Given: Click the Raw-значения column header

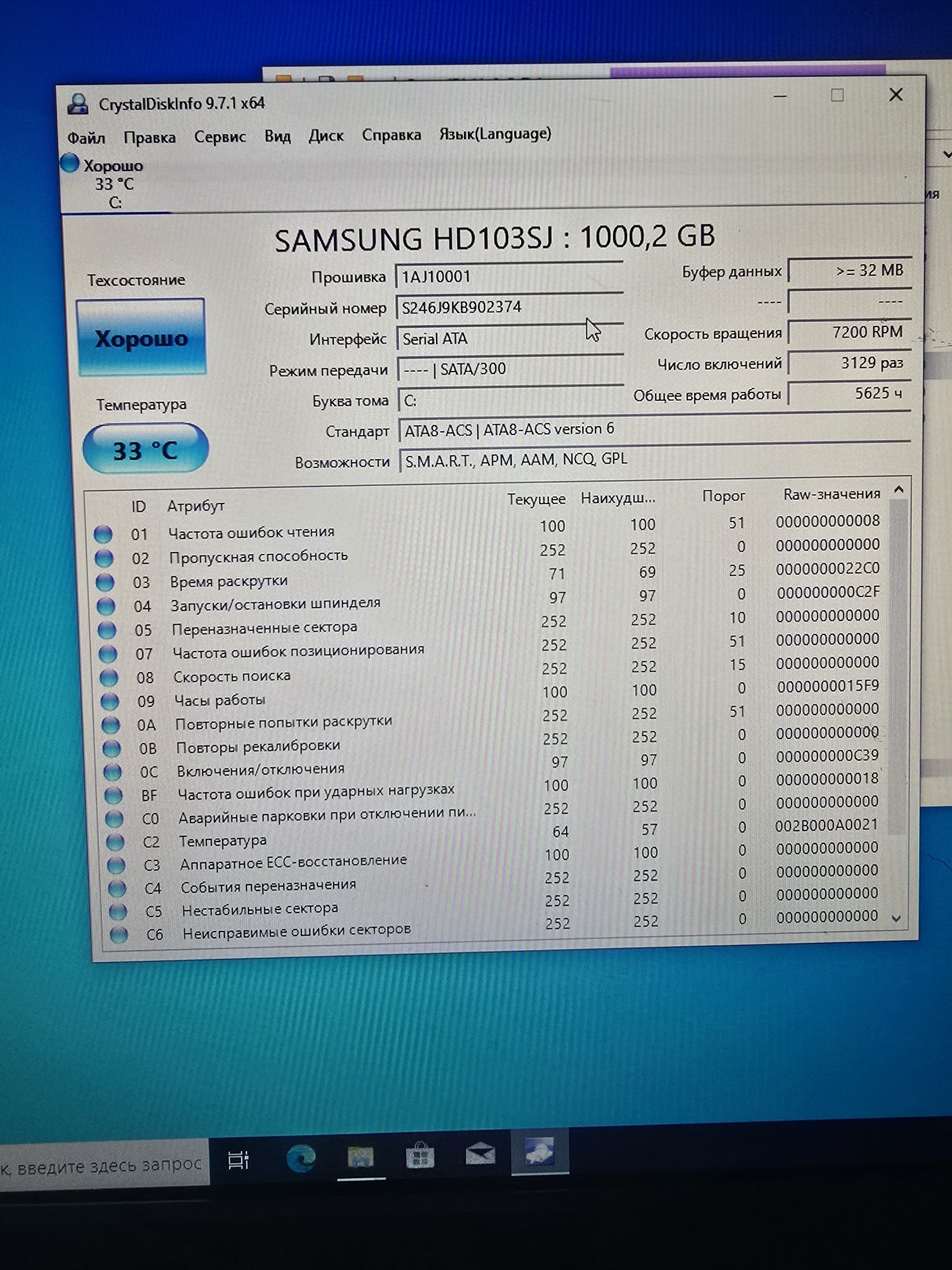Looking at the screenshot, I should (831, 494).
